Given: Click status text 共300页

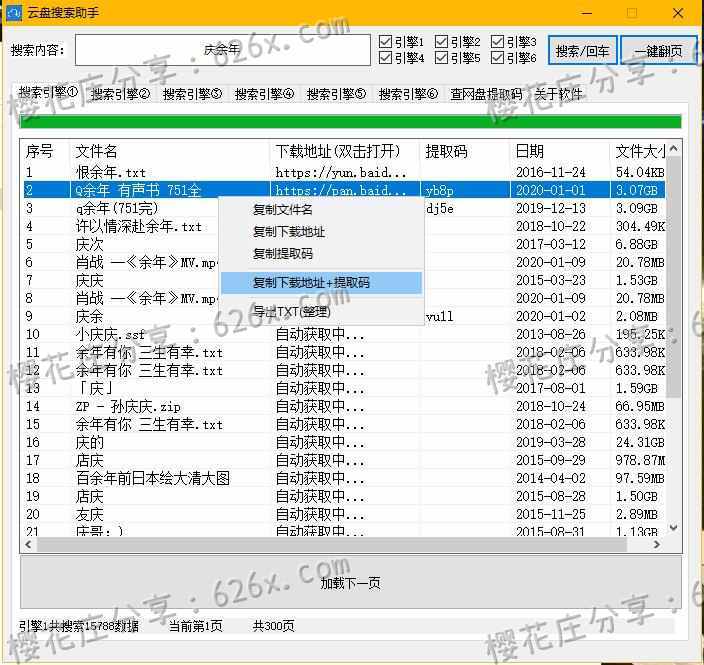Looking at the screenshot, I should (x=273, y=626).
